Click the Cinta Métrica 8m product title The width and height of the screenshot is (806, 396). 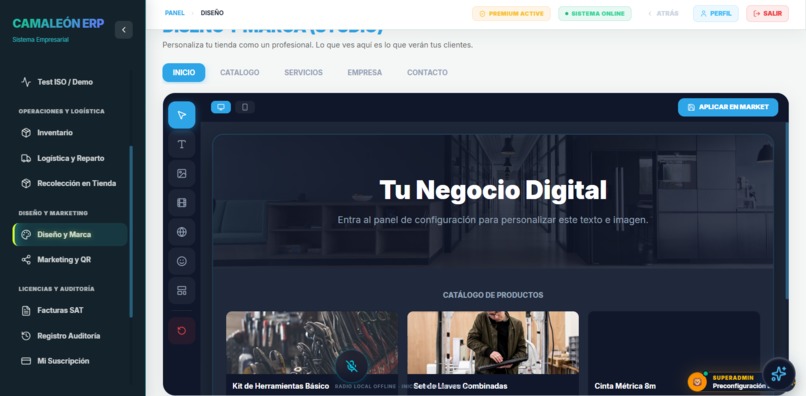pyautogui.click(x=625, y=386)
